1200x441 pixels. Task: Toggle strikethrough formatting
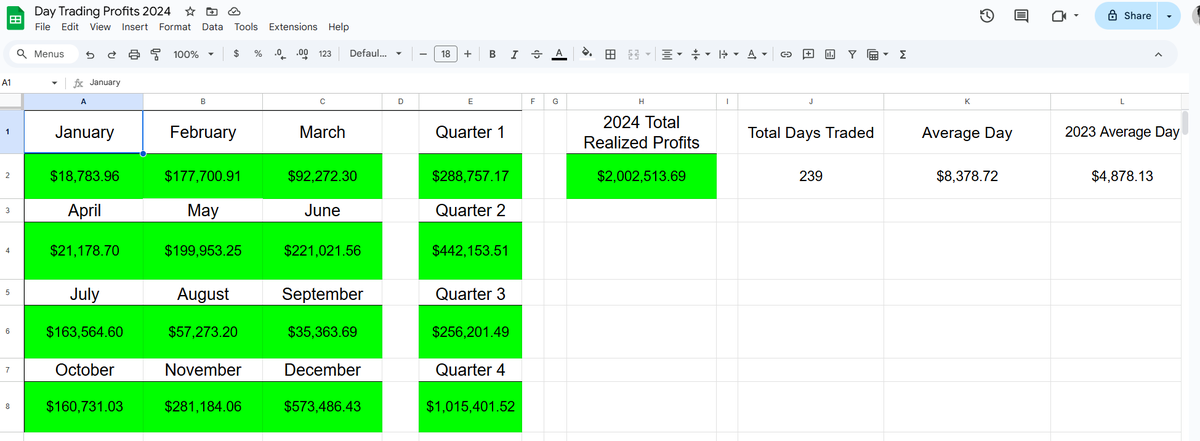(536, 54)
